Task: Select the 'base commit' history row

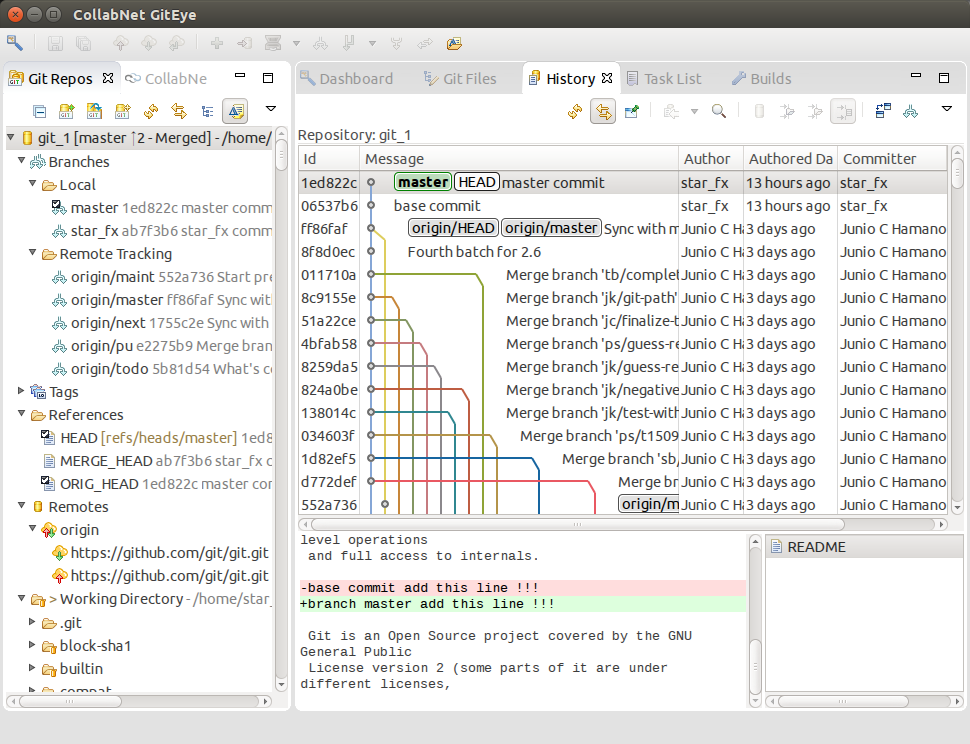Action: 622,206
